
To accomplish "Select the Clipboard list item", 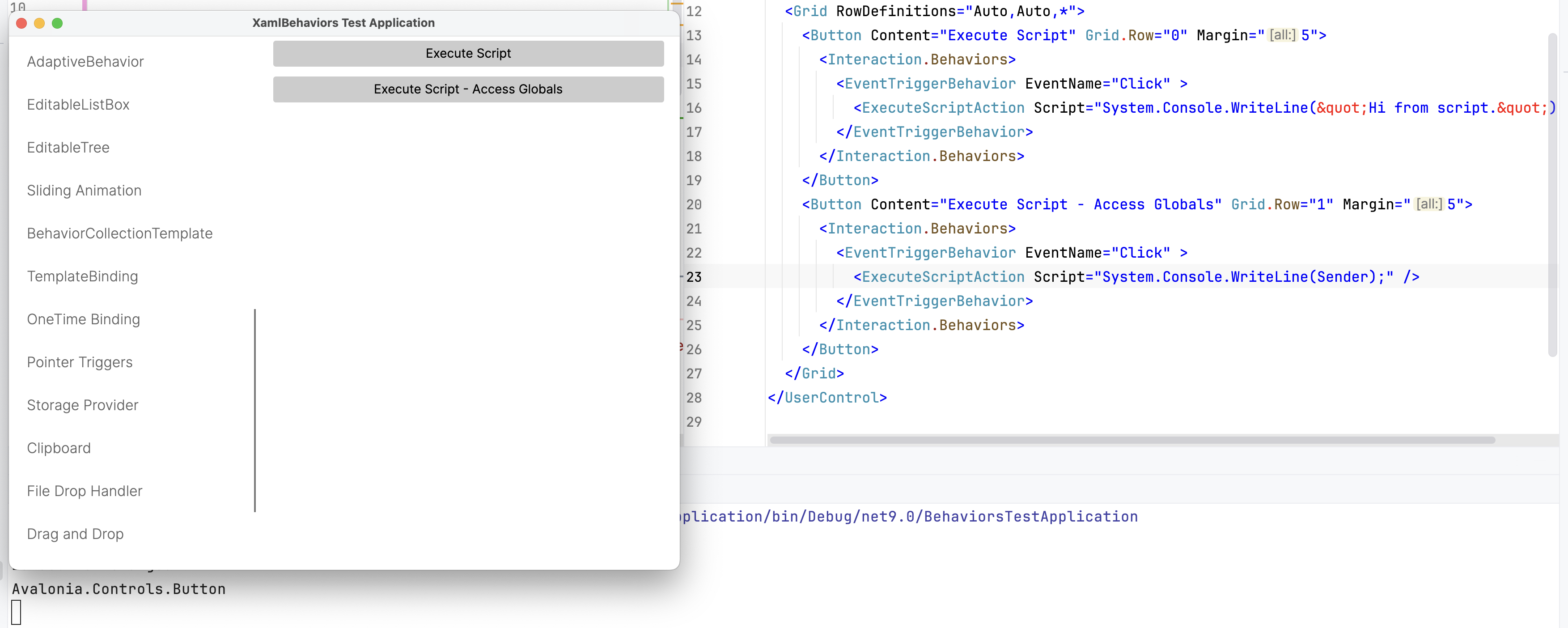I will 59,448.
